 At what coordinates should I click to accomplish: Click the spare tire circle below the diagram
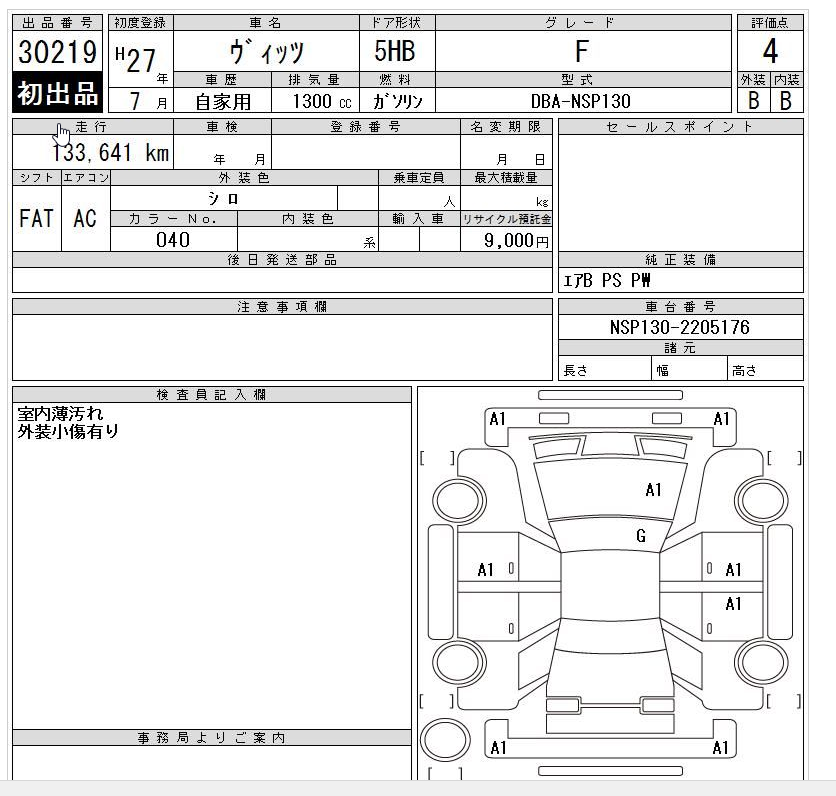pyautogui.click(x=446, y=741)
